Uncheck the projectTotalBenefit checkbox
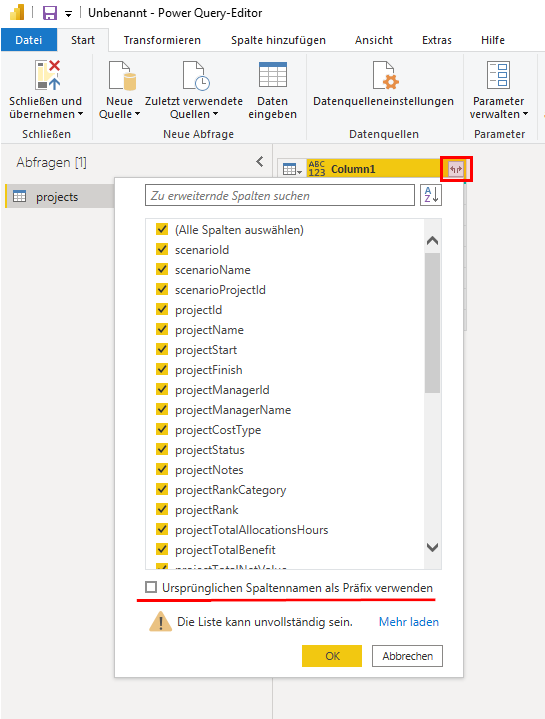 pyautogui.click(x=162, y=549)
